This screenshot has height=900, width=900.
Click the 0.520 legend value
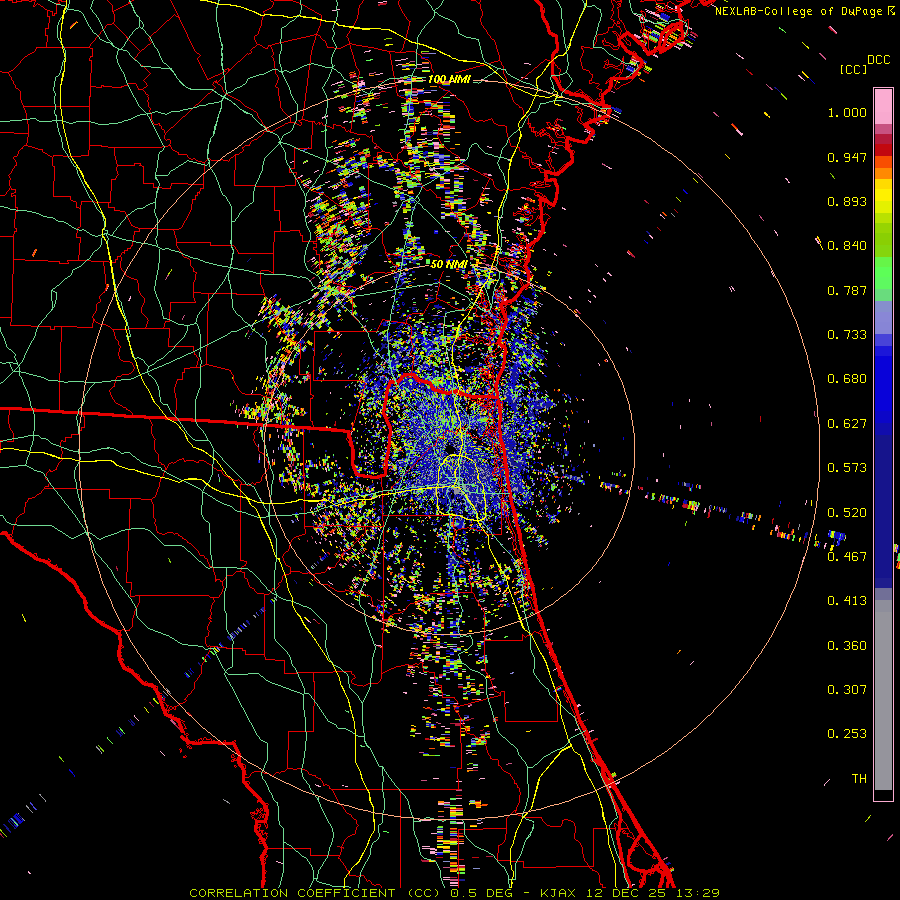(x=847, y=513)
